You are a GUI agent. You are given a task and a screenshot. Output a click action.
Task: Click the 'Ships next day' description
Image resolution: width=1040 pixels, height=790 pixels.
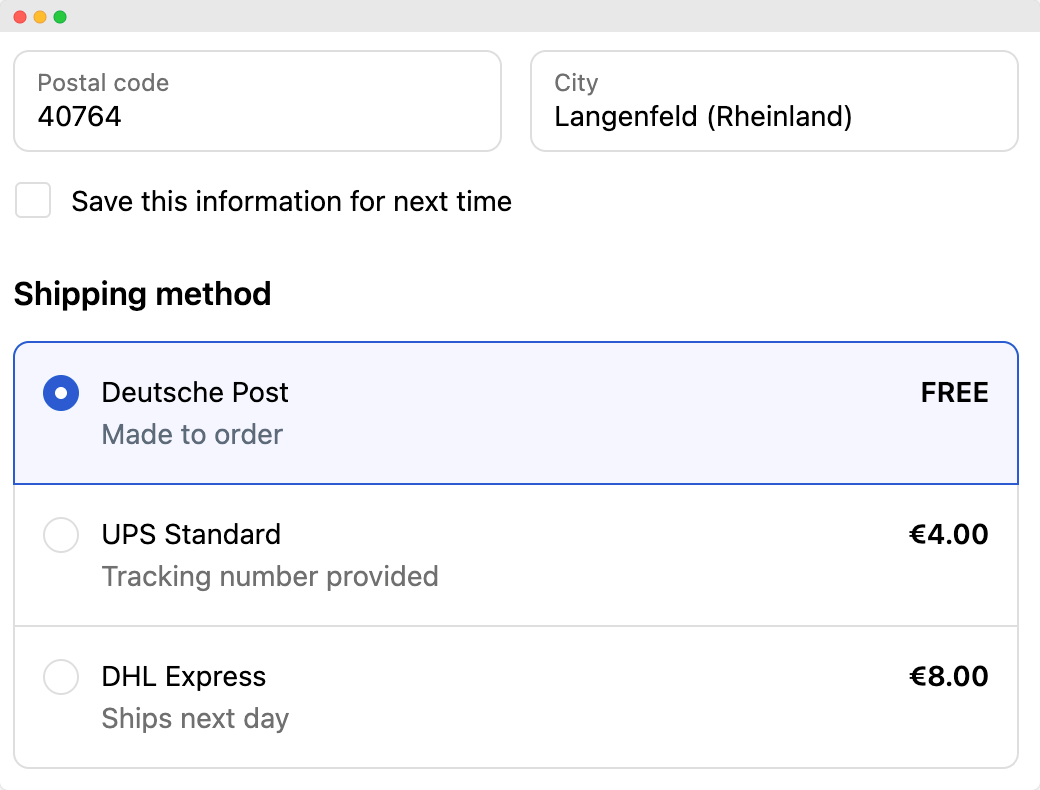(195, 719)
